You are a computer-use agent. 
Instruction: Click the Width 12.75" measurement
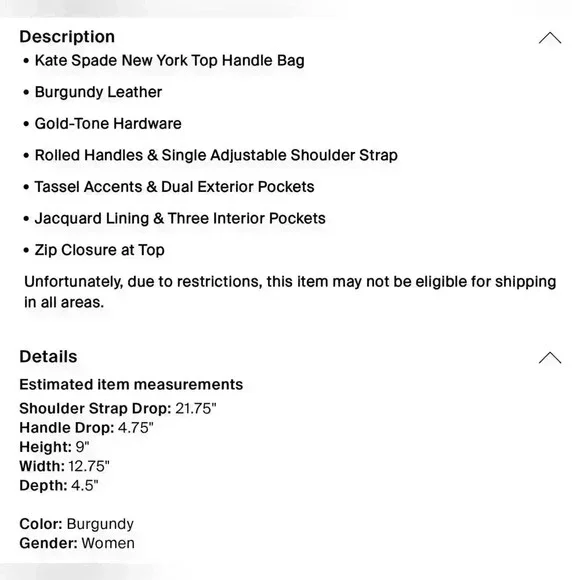click(64, 466)
